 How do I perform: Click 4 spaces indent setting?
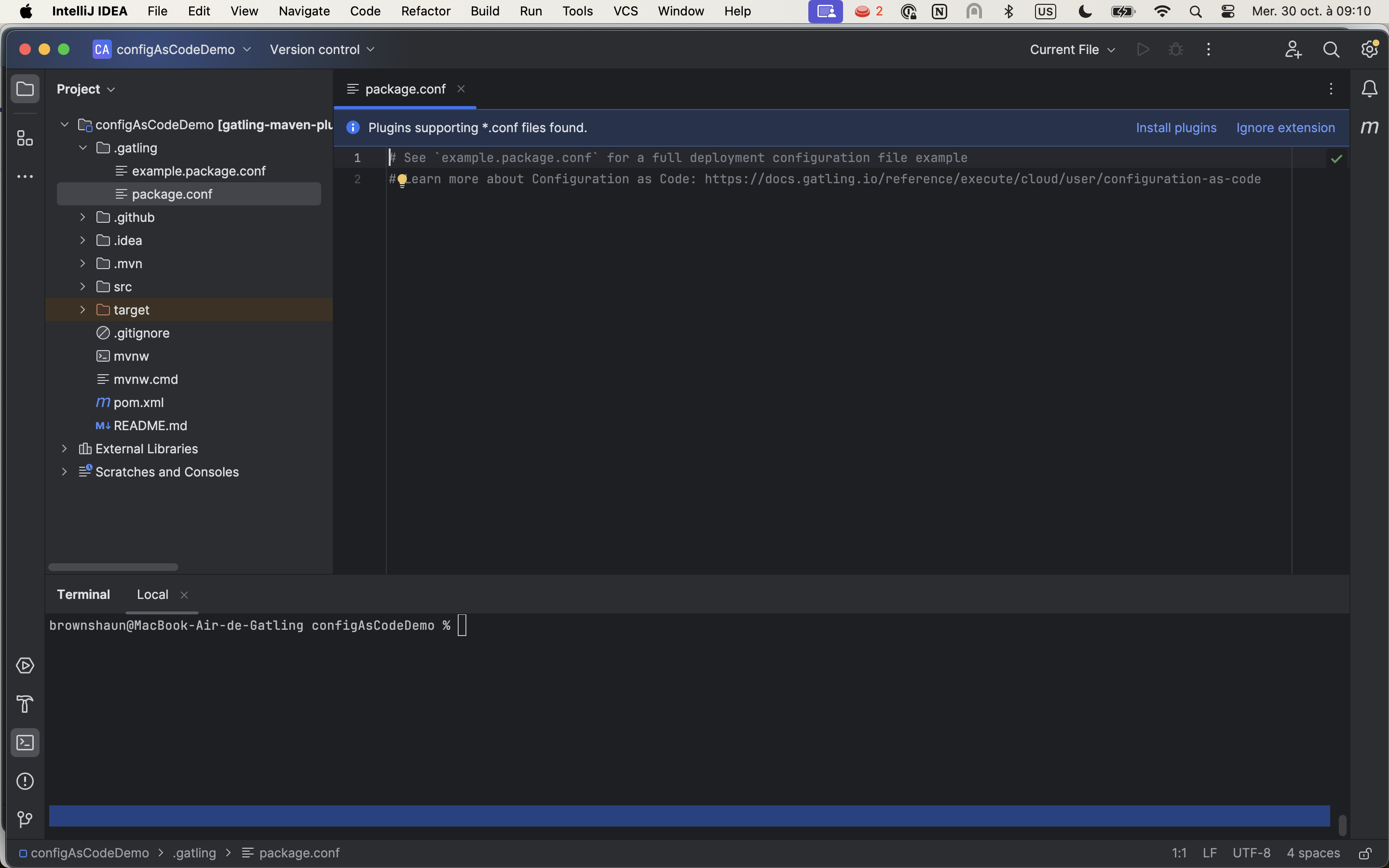[1313, 853]
